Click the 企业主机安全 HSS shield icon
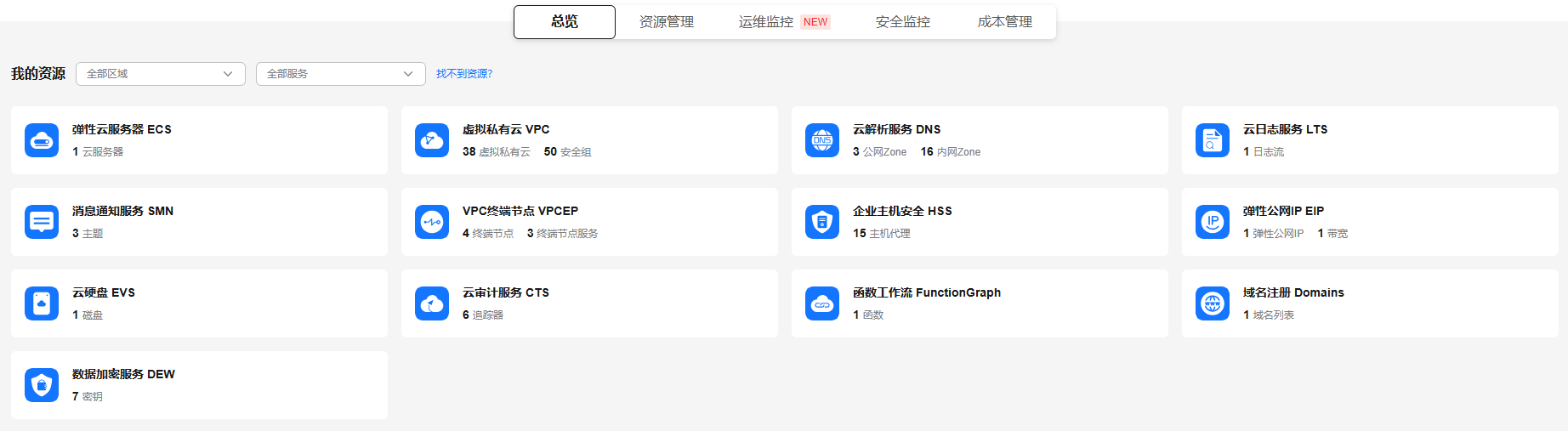1568x431 pixels. point(822,222)
